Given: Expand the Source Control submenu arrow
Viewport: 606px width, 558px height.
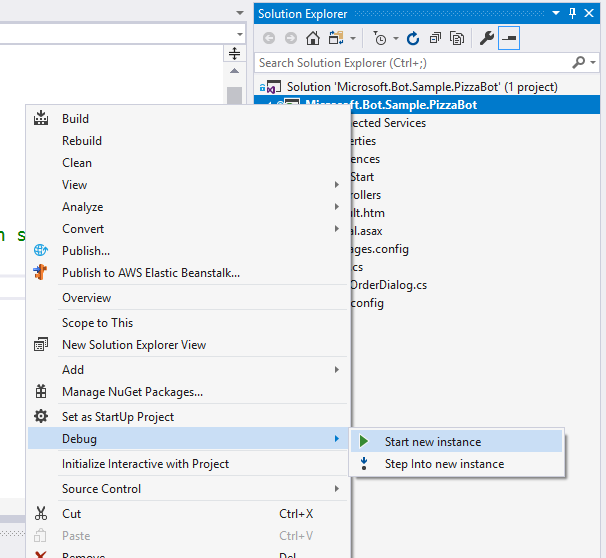Looking at the screenshot, I should [337, 489].
